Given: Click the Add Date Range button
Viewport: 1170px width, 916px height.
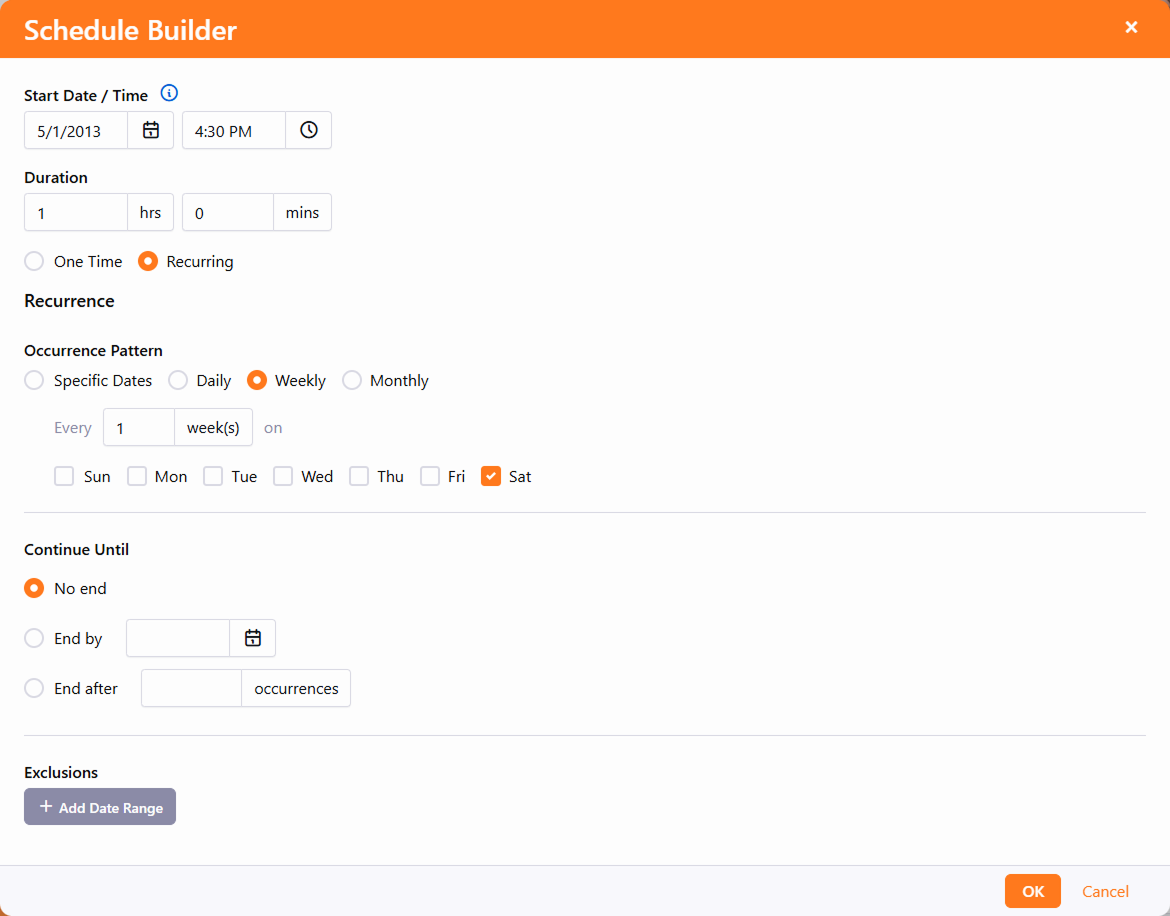Looking at the screenshot, I should (100, 807).
